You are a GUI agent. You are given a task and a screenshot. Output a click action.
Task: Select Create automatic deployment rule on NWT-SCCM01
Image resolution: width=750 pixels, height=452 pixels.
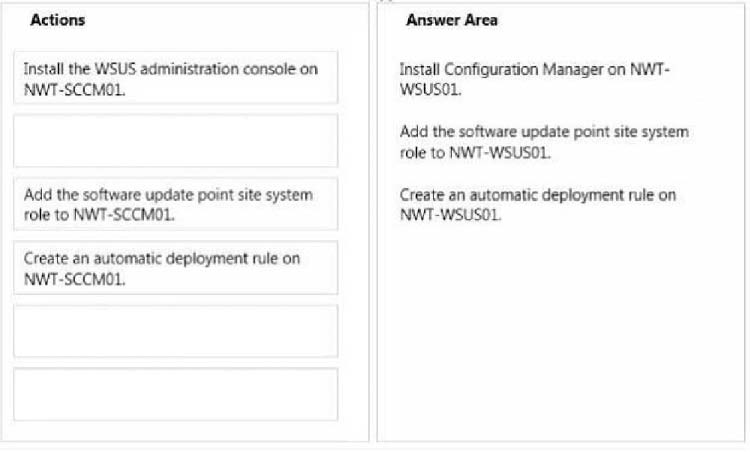[176, 267]
